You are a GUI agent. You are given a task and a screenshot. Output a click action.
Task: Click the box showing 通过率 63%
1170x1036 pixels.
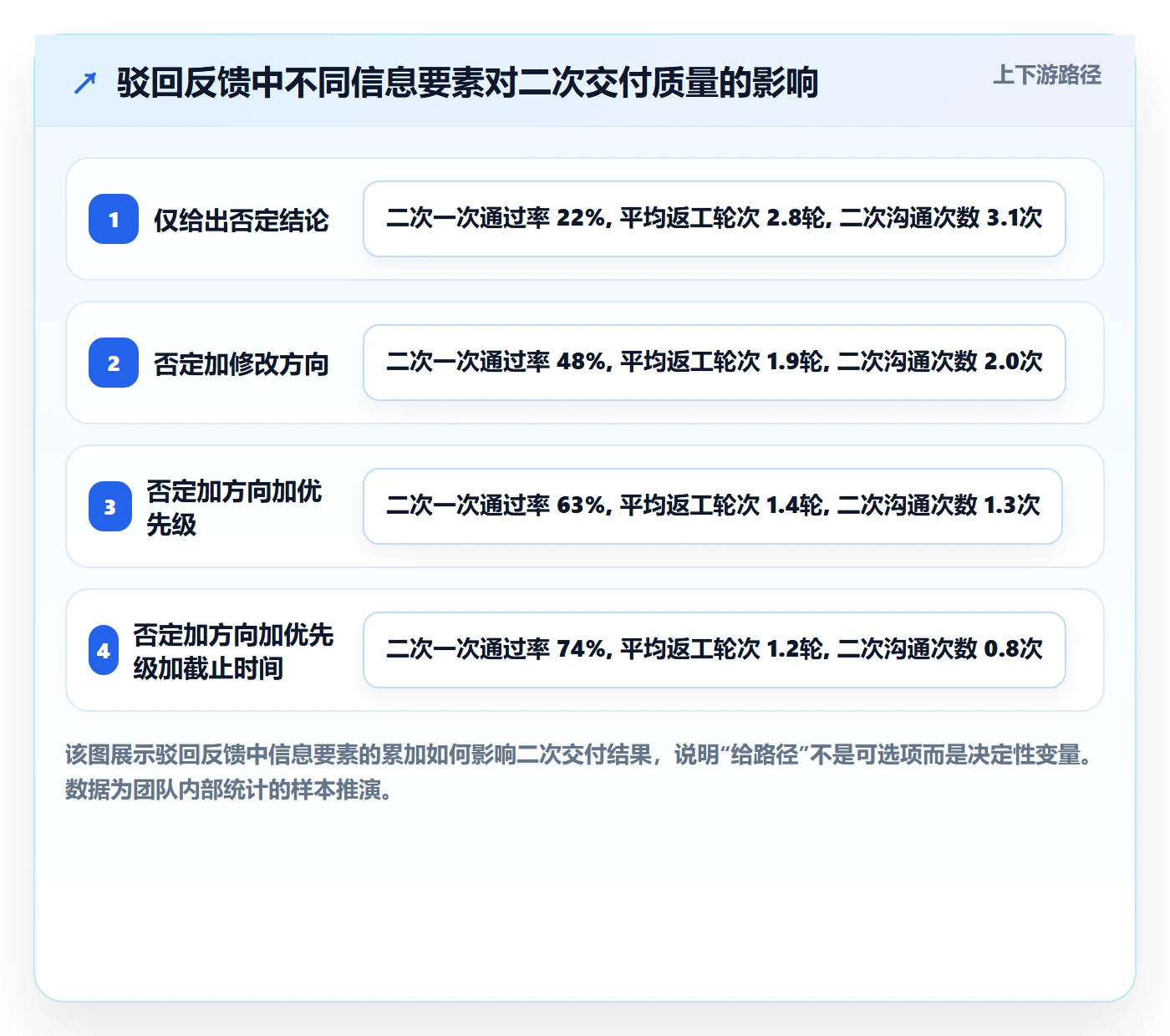(713, 506)
